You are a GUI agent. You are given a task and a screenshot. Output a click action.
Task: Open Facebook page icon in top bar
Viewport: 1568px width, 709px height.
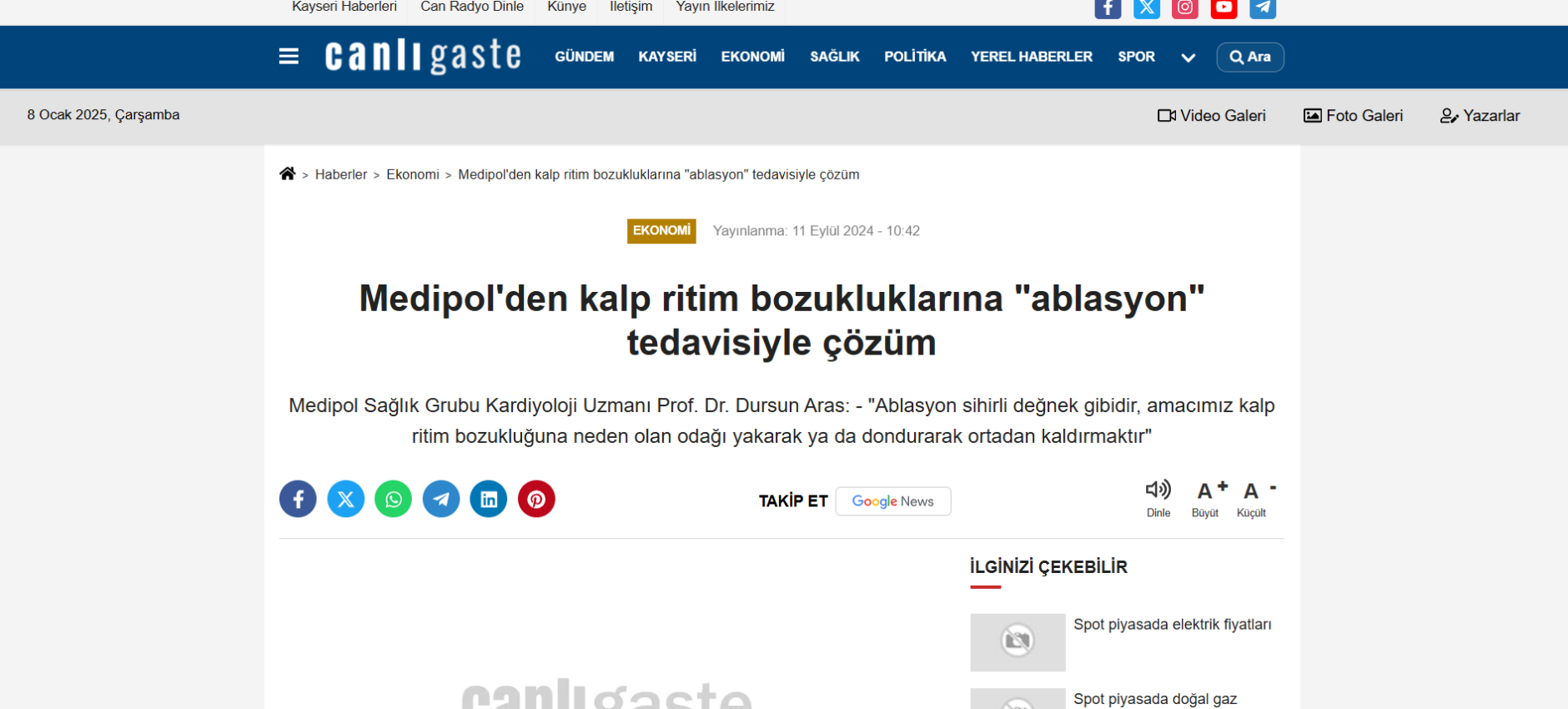click(x=1108, y=8)
